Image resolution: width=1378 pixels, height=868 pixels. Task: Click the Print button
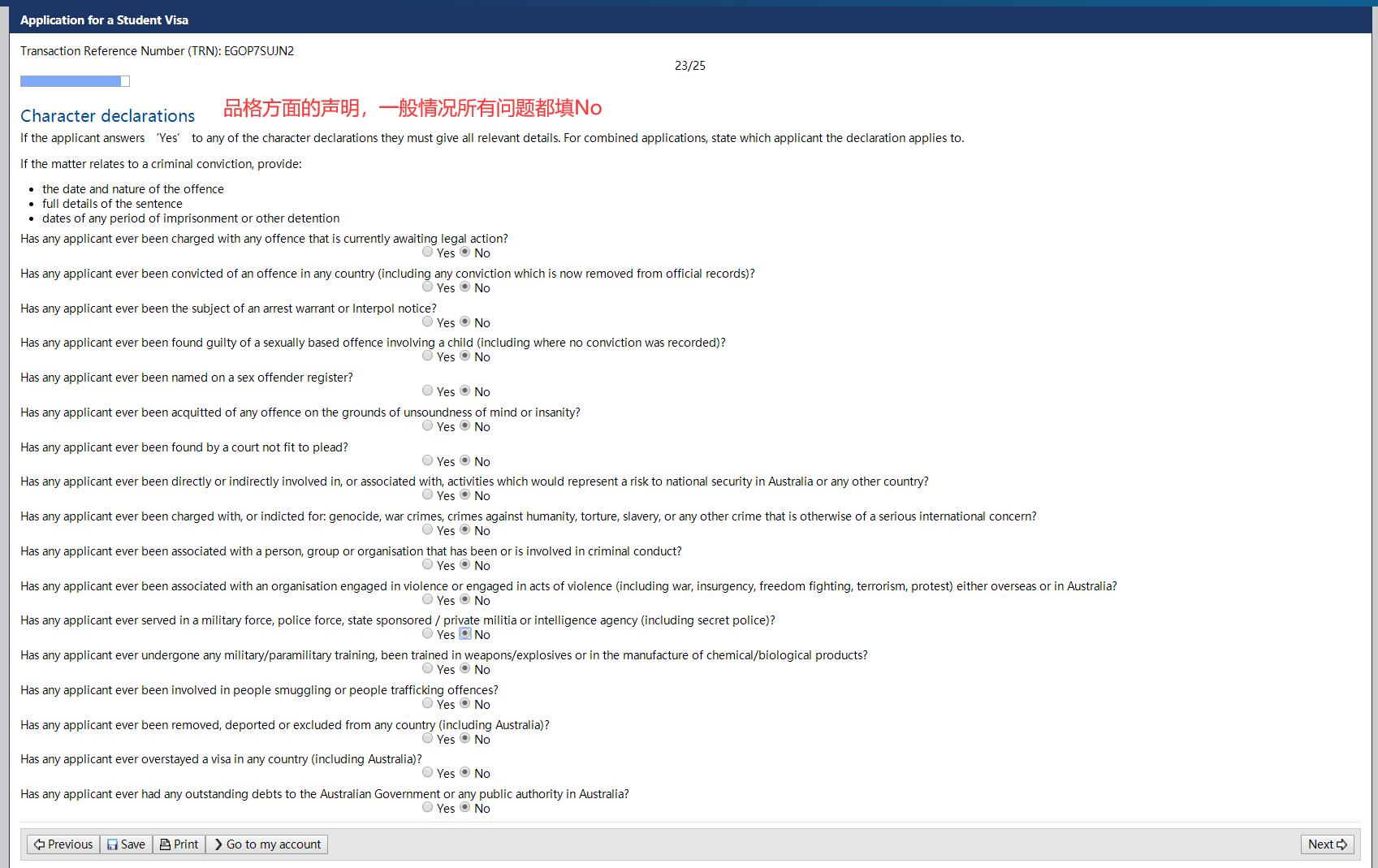(179, 844)
